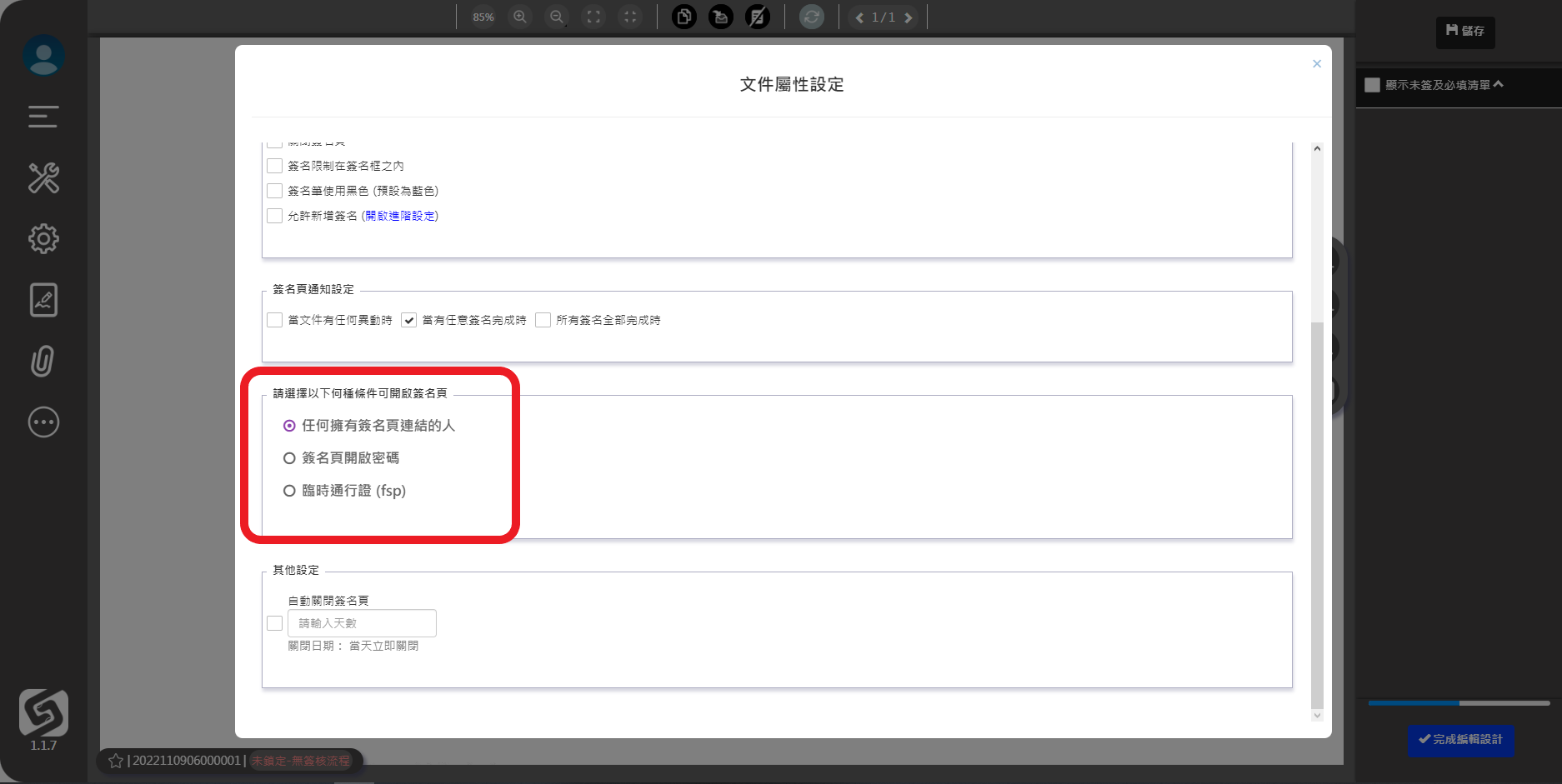Viewport: 1562px width, 784px height.
Task: Click the paperclip attachment icon
Action: (x=43, y=361)
